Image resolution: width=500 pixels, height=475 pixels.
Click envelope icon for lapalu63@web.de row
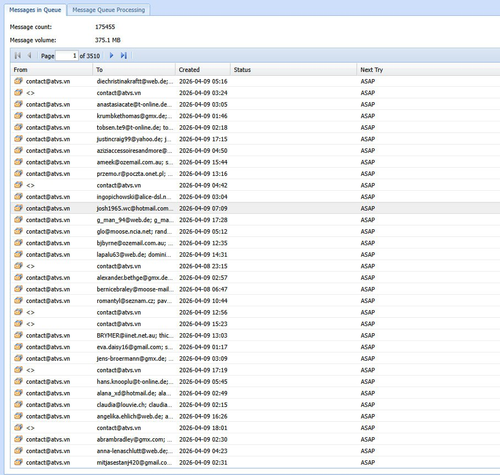click(x=18, y=254)
